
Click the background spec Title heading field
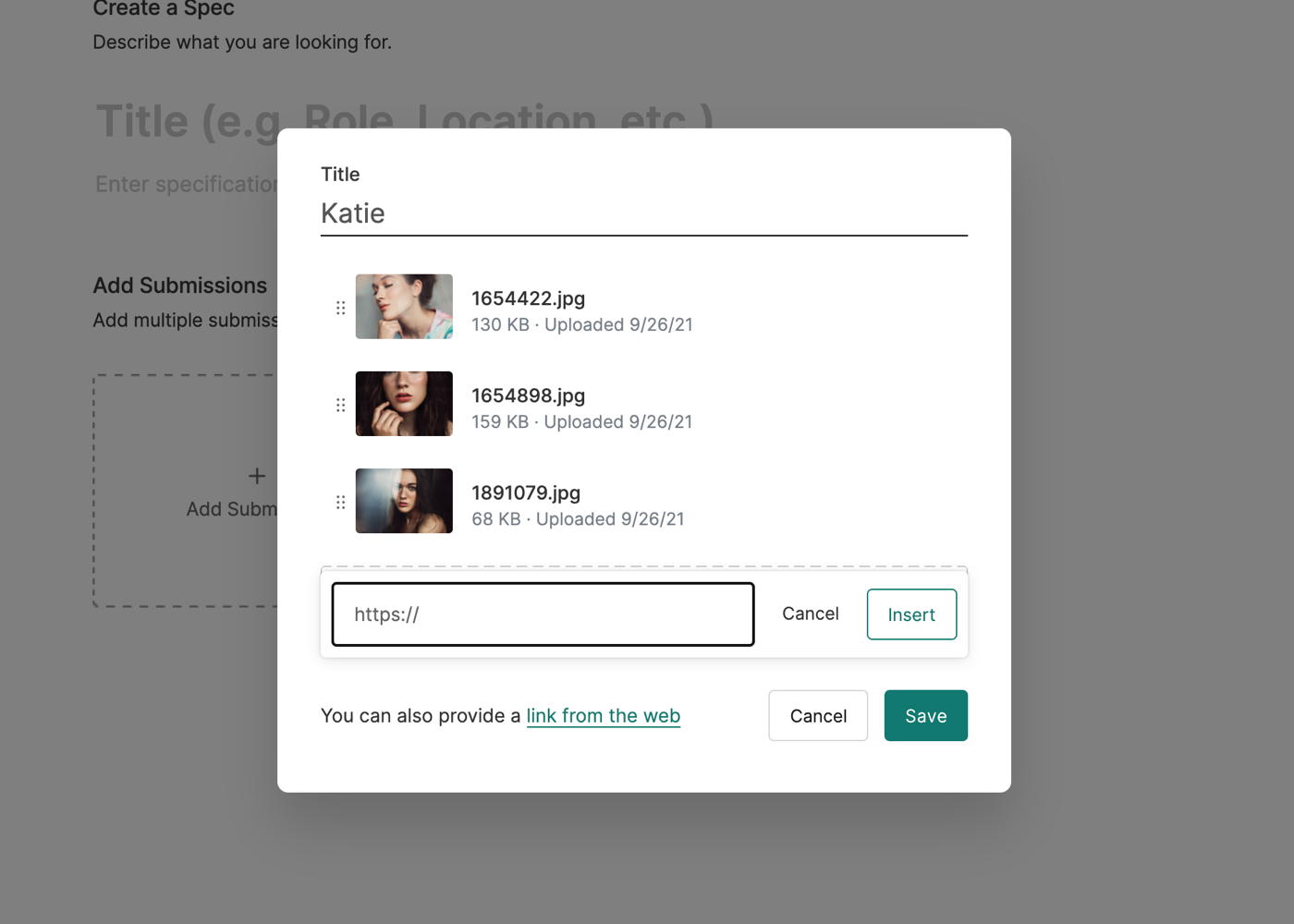(185, 121)
